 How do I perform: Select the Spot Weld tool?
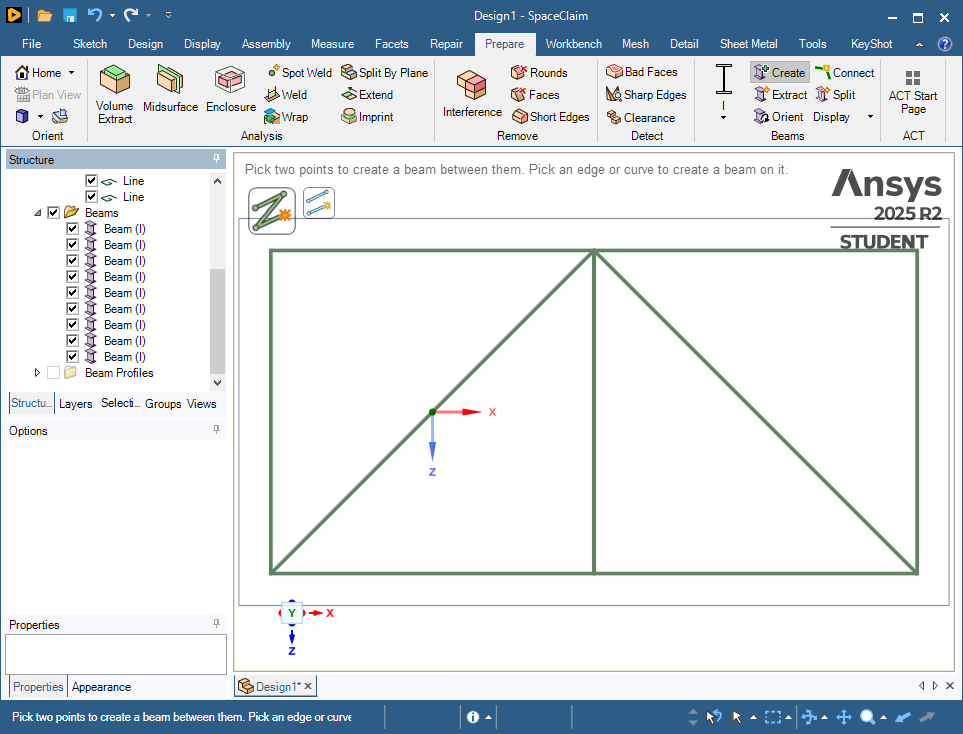[299, 72]
